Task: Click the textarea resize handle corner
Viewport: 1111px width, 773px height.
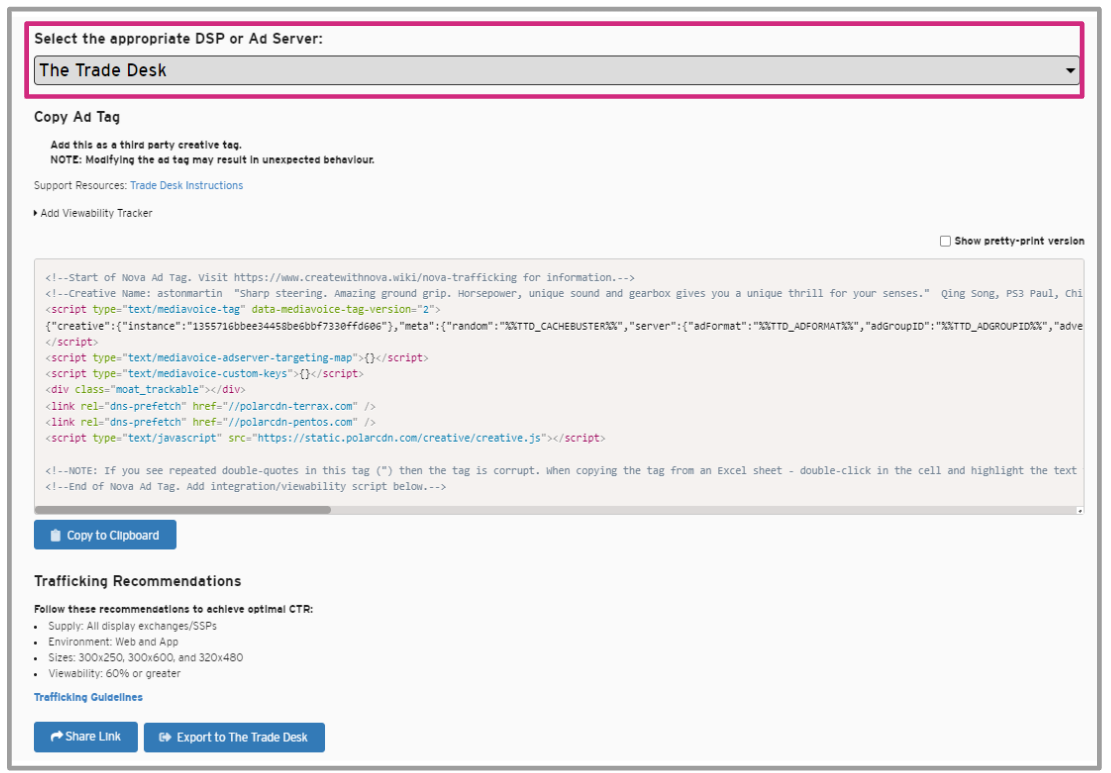Action: (1079, 510)
